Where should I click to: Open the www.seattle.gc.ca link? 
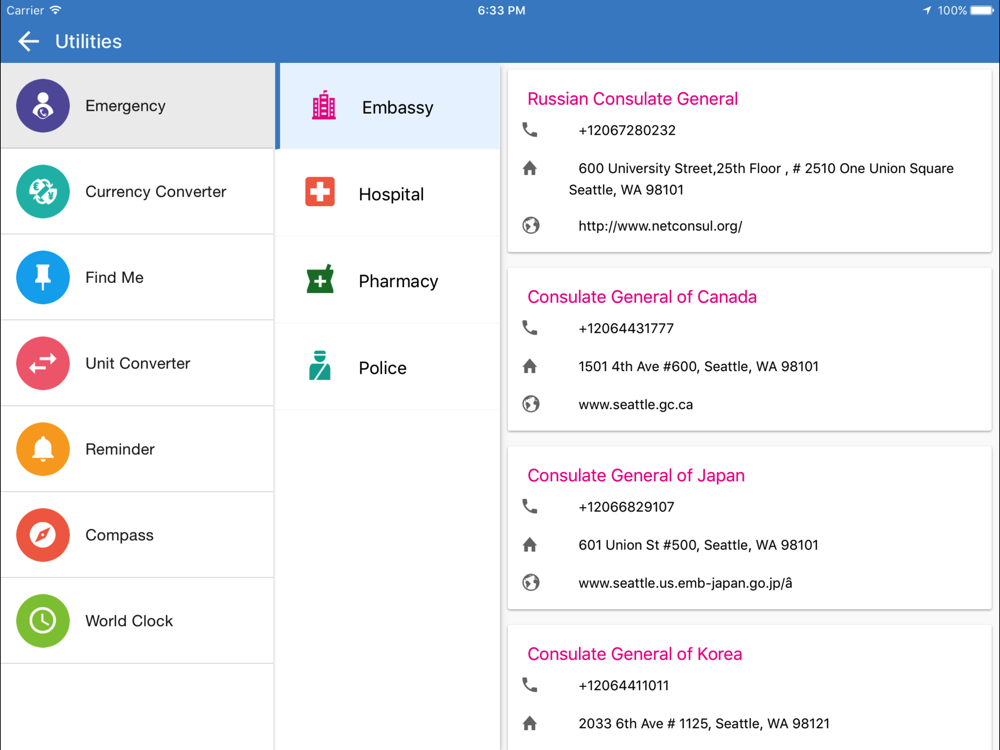pos(635,404)
